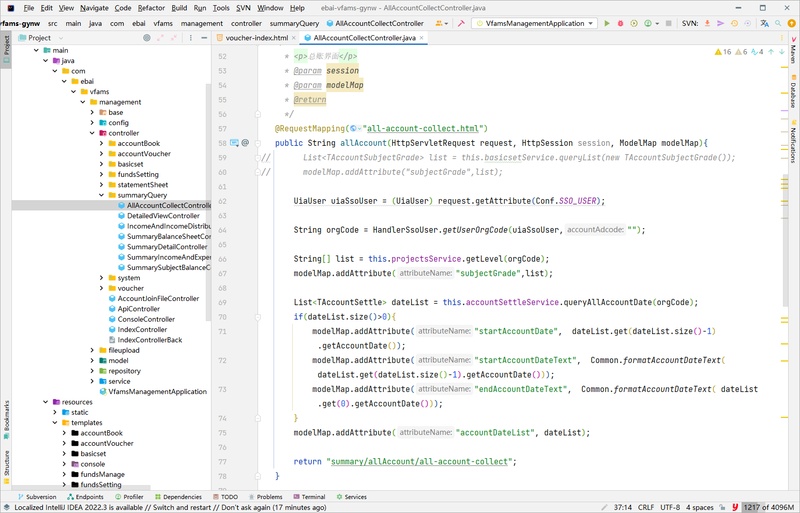Expand the accountBook folder in the controller tree
Screen dimensions: 800x513
tap(102, 144)
